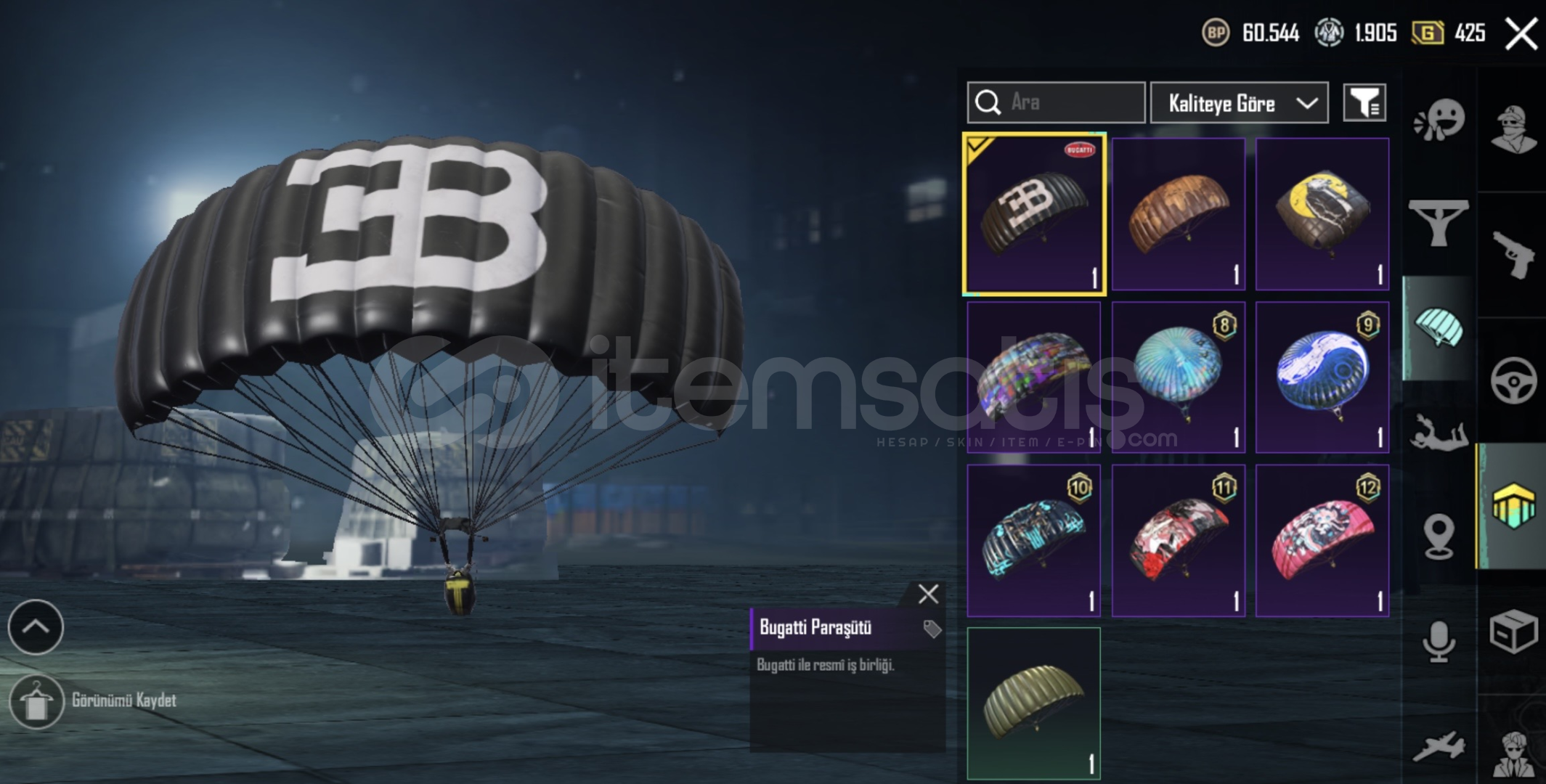Image resolution: width=1546 pixels, height=784 pixels.
Task: Open the steering wheel vehicles category
Action: (x=1514, y=380)
